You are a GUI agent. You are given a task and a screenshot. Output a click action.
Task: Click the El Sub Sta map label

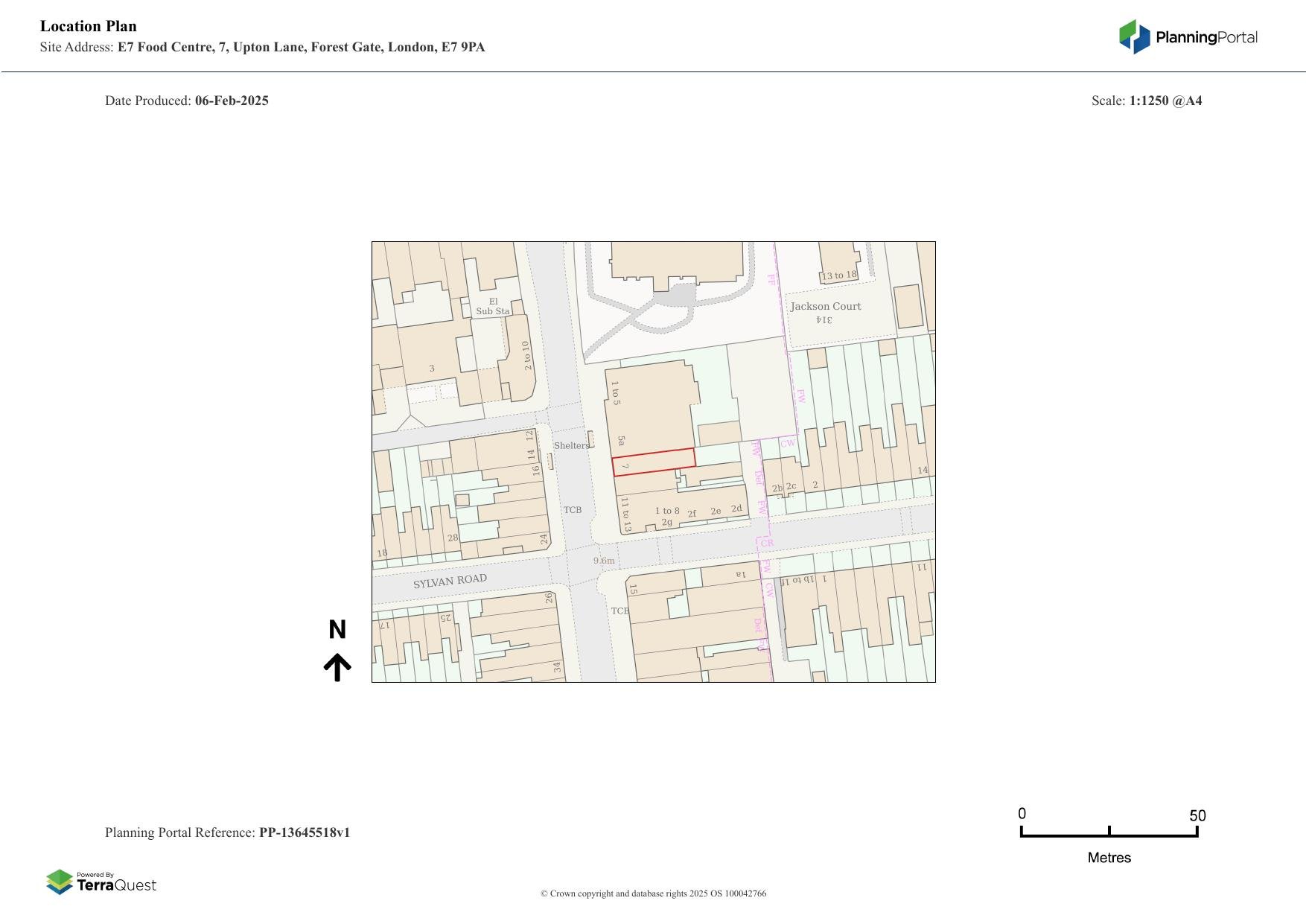pyautogui.click(x=493, y=307)
